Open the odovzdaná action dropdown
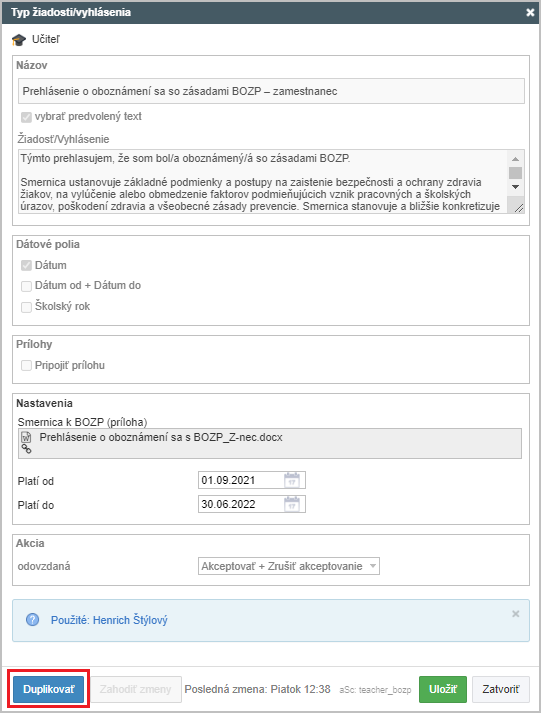This screenshot has width=541, height=713. [x=289, y=567]
